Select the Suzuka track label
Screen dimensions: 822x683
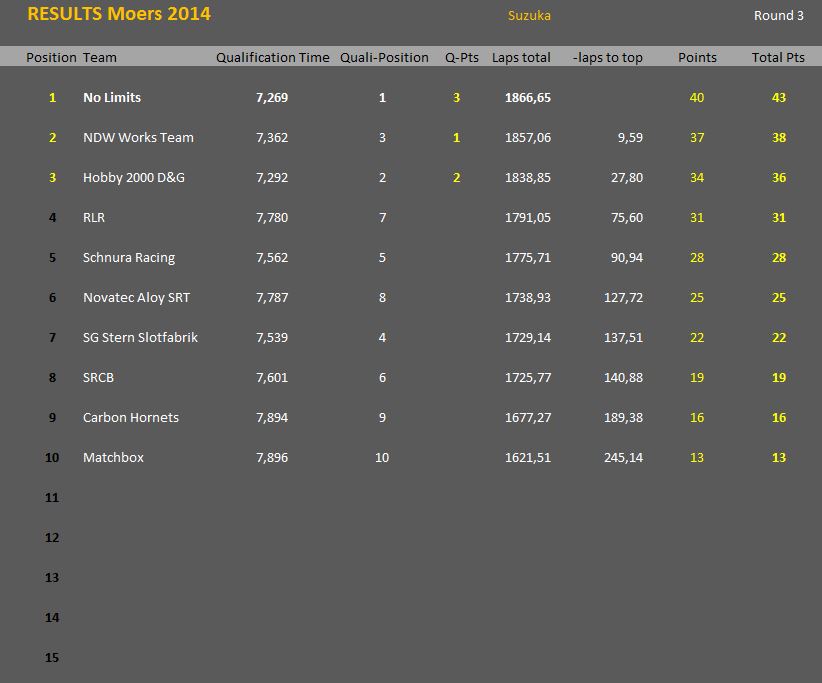529,16
